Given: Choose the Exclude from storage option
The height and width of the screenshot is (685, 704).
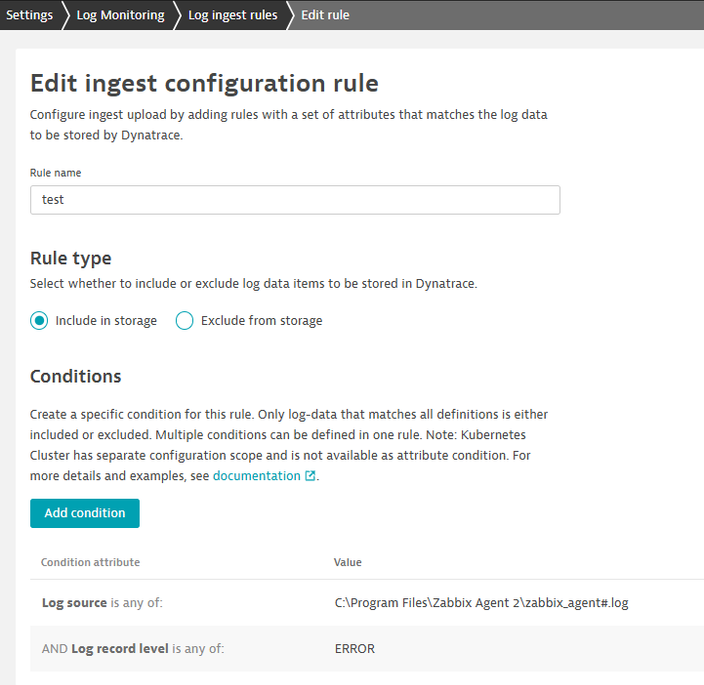Looking at the screenshot, I should pos(185,321).
